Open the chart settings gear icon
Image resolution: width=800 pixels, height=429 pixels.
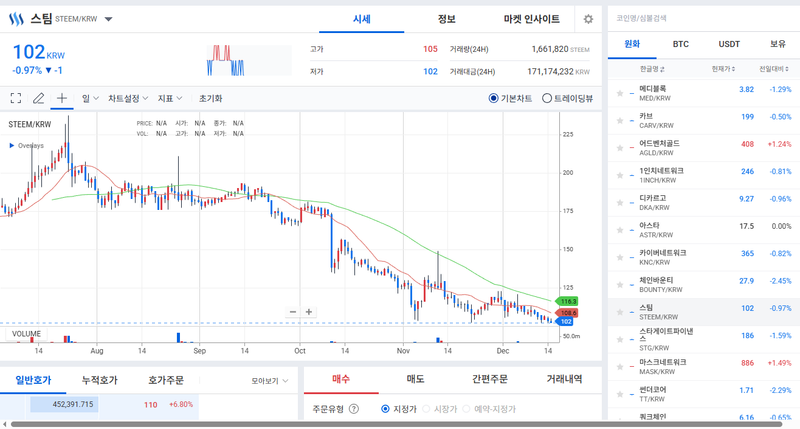(x=588, y=19)
